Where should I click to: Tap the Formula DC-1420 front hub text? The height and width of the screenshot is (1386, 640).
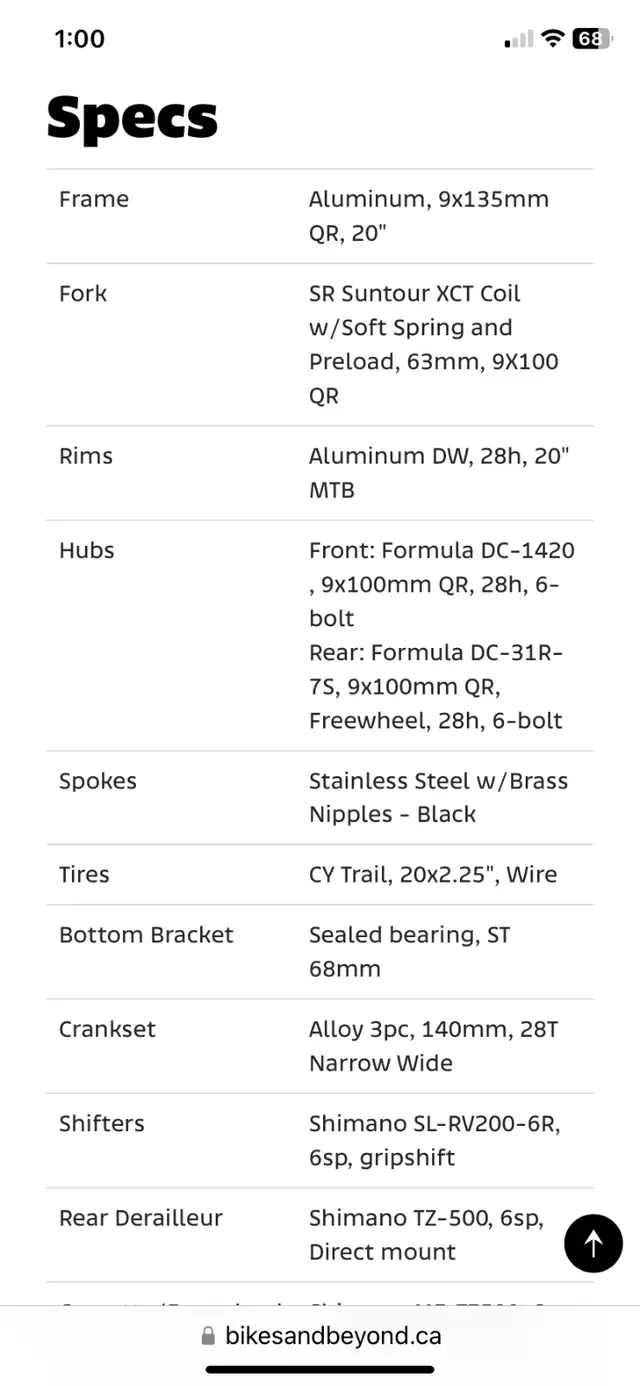pos(442,584)
